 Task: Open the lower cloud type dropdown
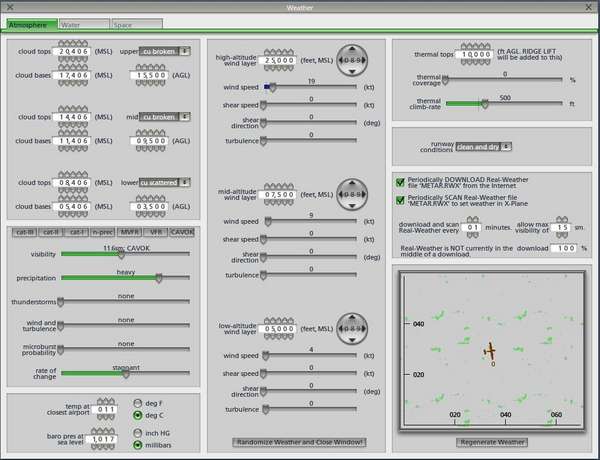[x=165, y=183]
